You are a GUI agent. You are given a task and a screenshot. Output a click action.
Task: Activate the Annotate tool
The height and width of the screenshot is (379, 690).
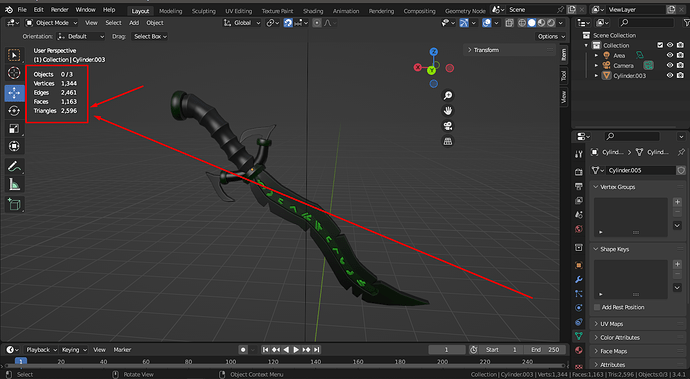14,166
